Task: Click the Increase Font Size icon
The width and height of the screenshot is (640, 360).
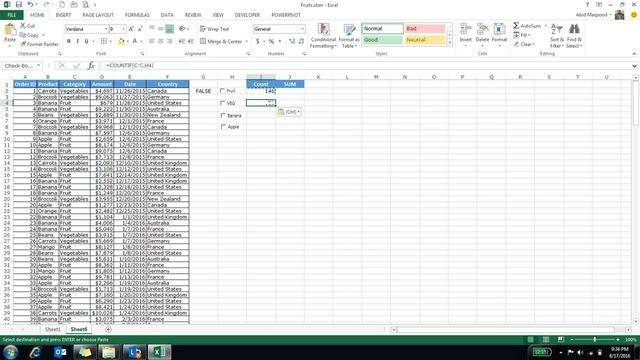Action: pyautogui.click(x=131, y=29)
